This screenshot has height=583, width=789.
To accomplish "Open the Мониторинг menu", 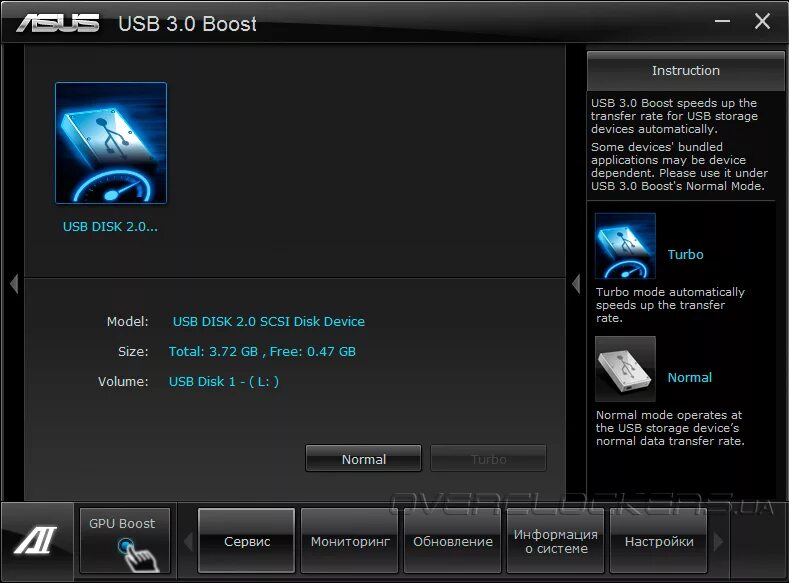I will pos(350,541).
